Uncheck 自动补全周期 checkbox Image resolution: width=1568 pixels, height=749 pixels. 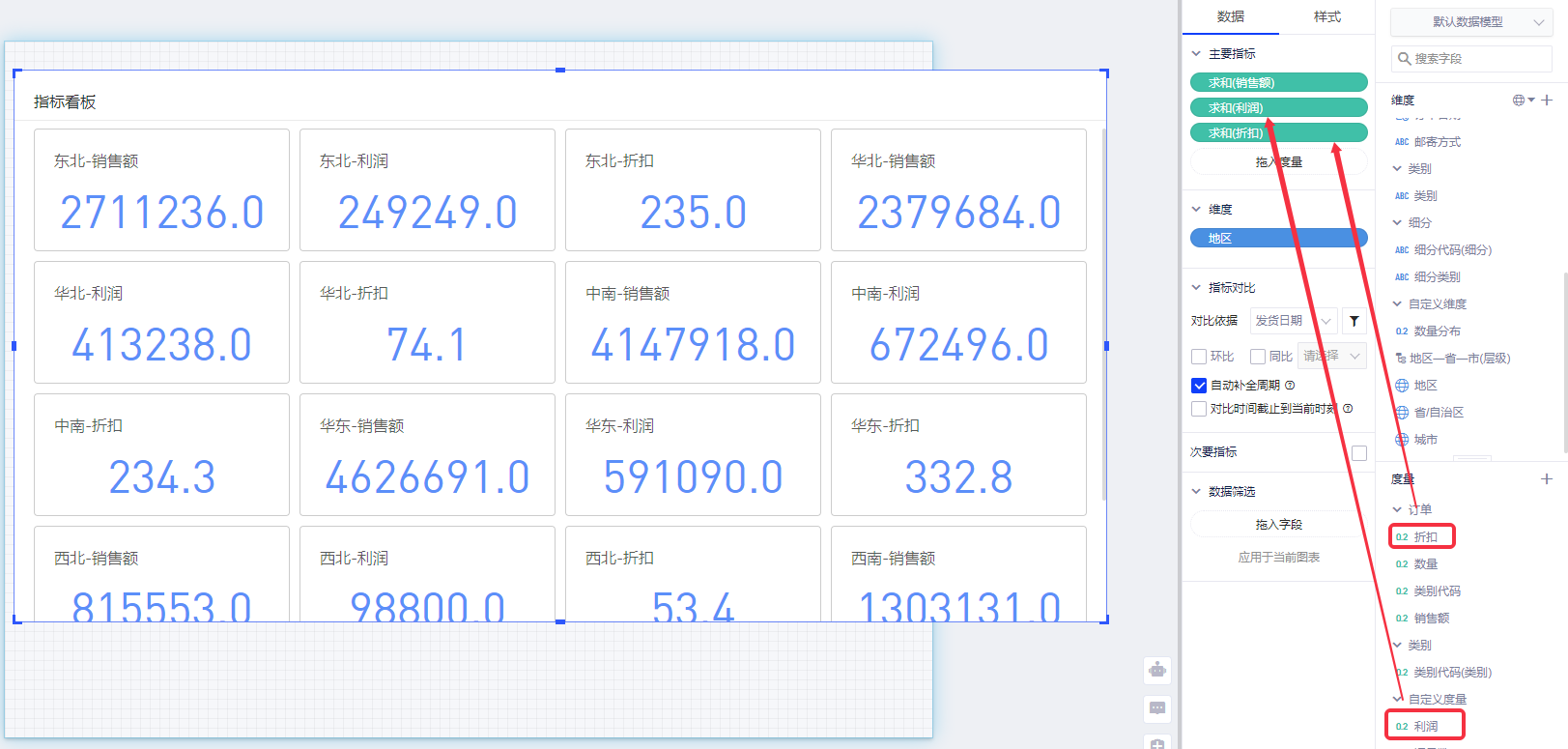[1199, 386]
